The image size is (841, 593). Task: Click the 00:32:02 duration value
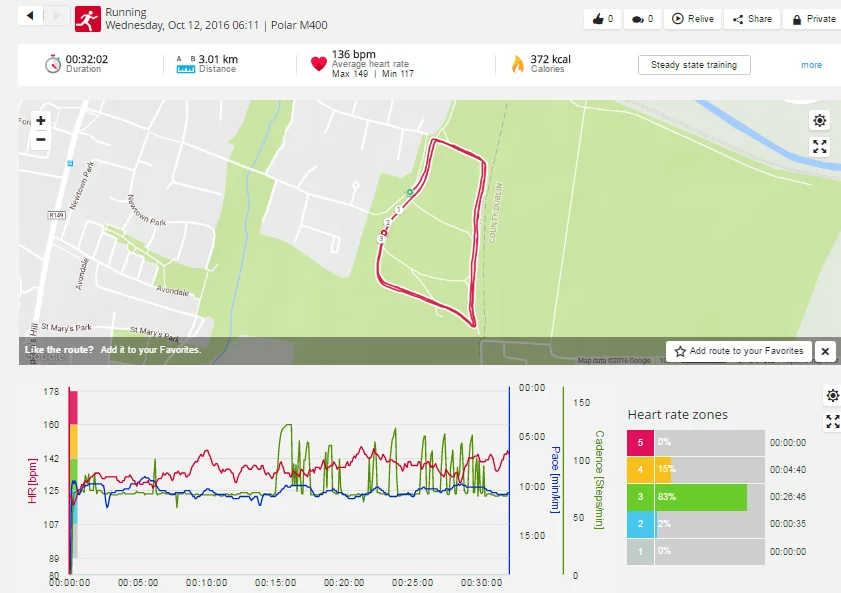coord(87,60)
